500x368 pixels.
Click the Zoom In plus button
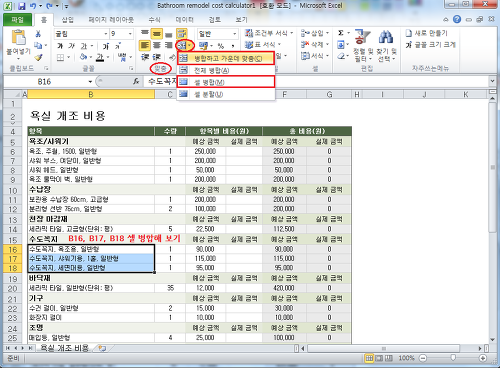(482, 358)
